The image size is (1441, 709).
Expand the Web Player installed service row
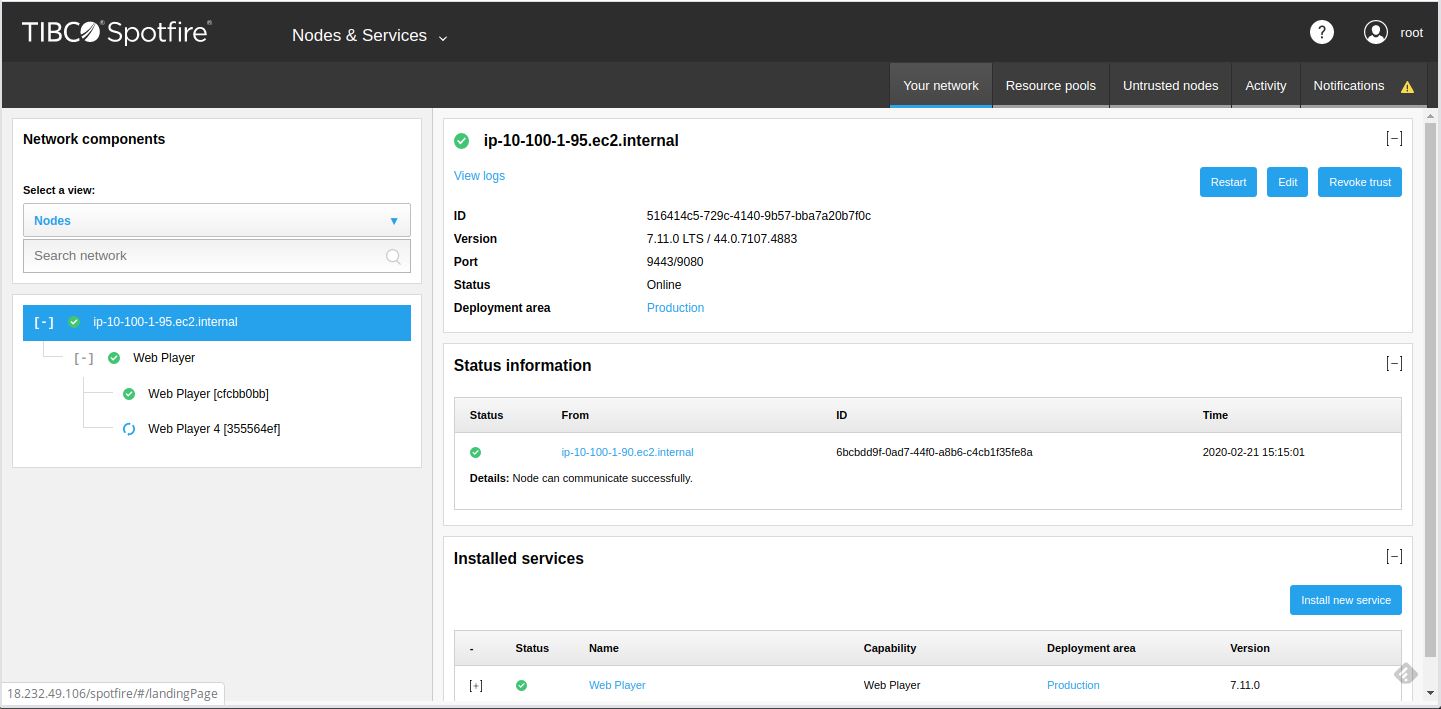(476, 686)
